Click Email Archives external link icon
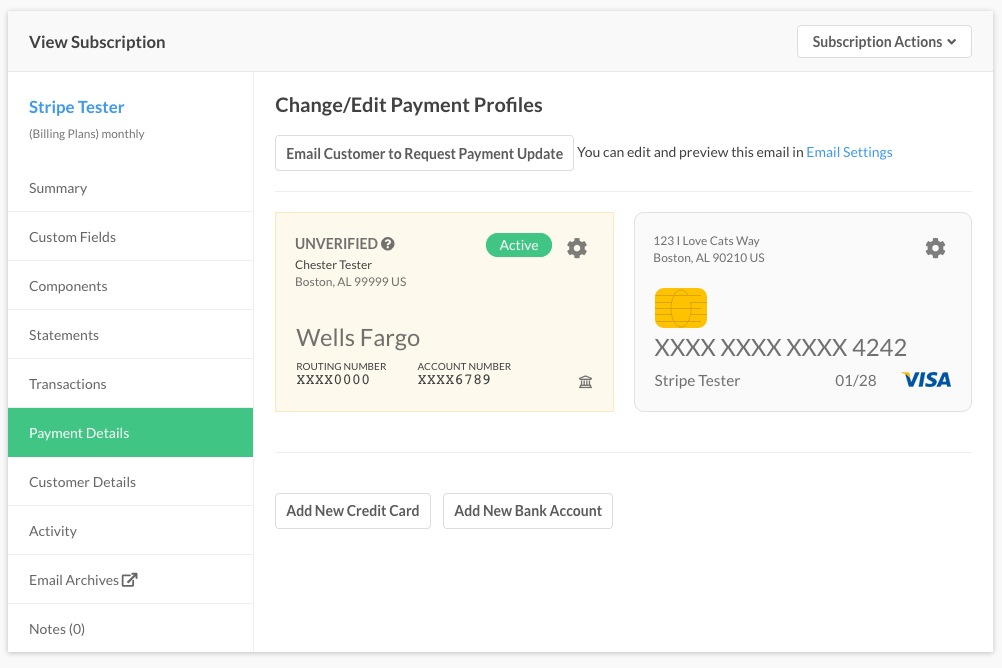The height and width of the screenshot is (668, 1002). [129, 580]
